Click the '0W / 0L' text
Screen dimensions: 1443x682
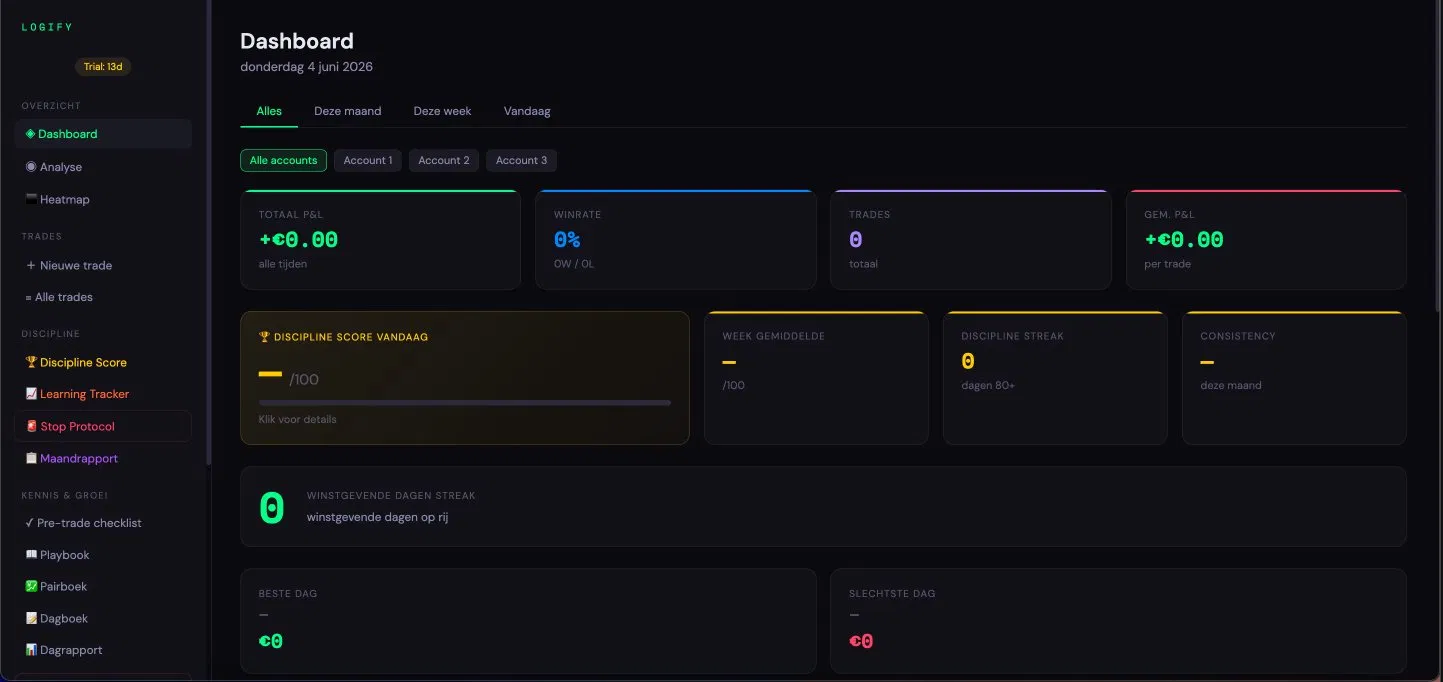pos(574,264)
